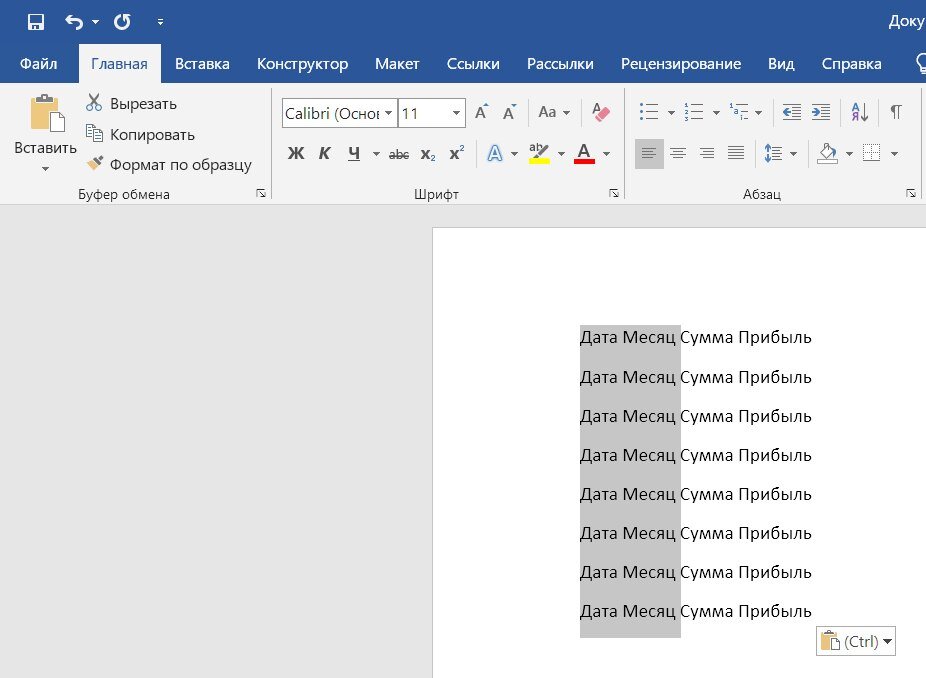The image size is (926, 678).
Task: Open the Шрифт dialog launcher
Action: tap(614, 193)
